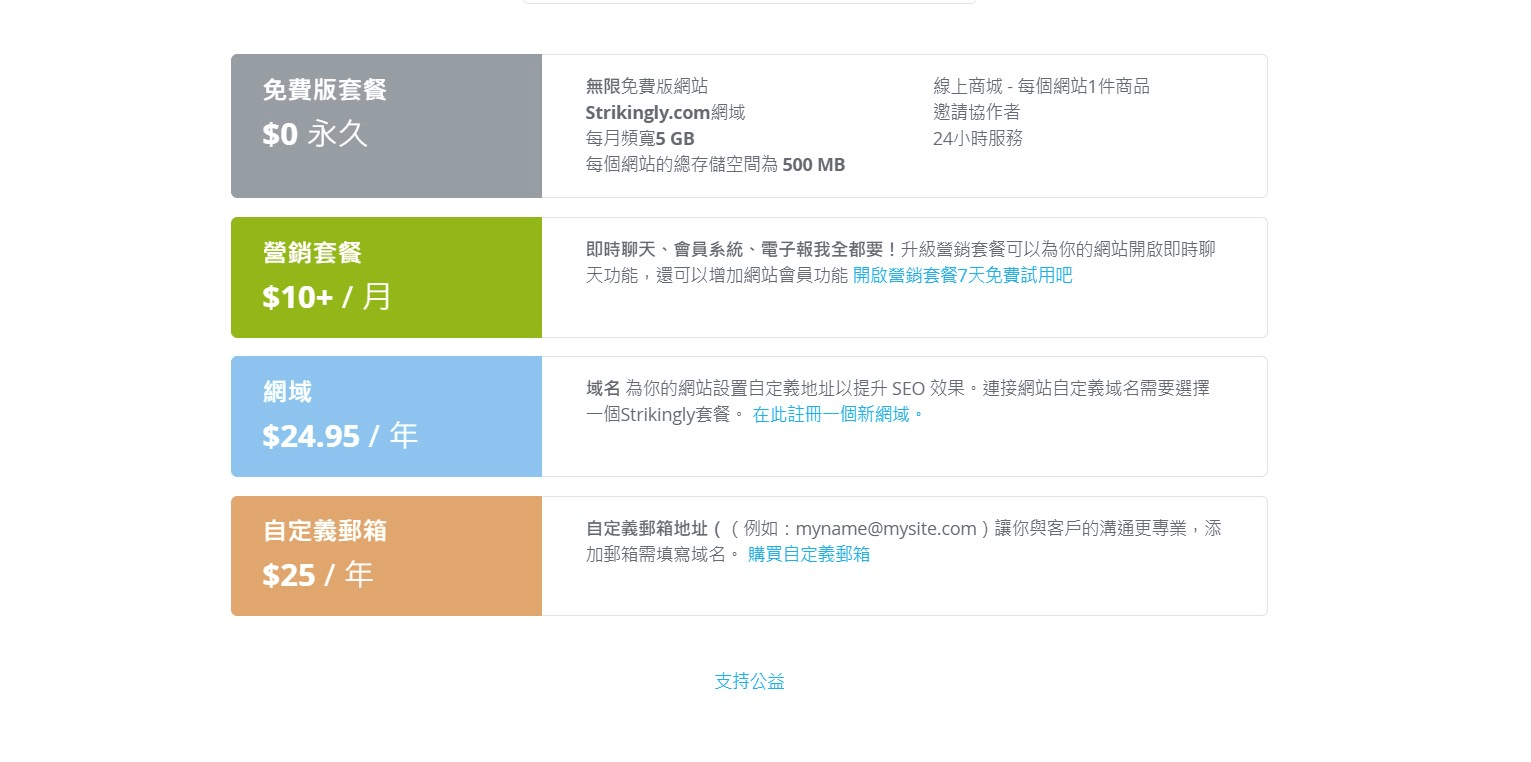Click the $24.95 / 年 price label
This screenshot has height=762, width=1531.
(x=340, y=434)
